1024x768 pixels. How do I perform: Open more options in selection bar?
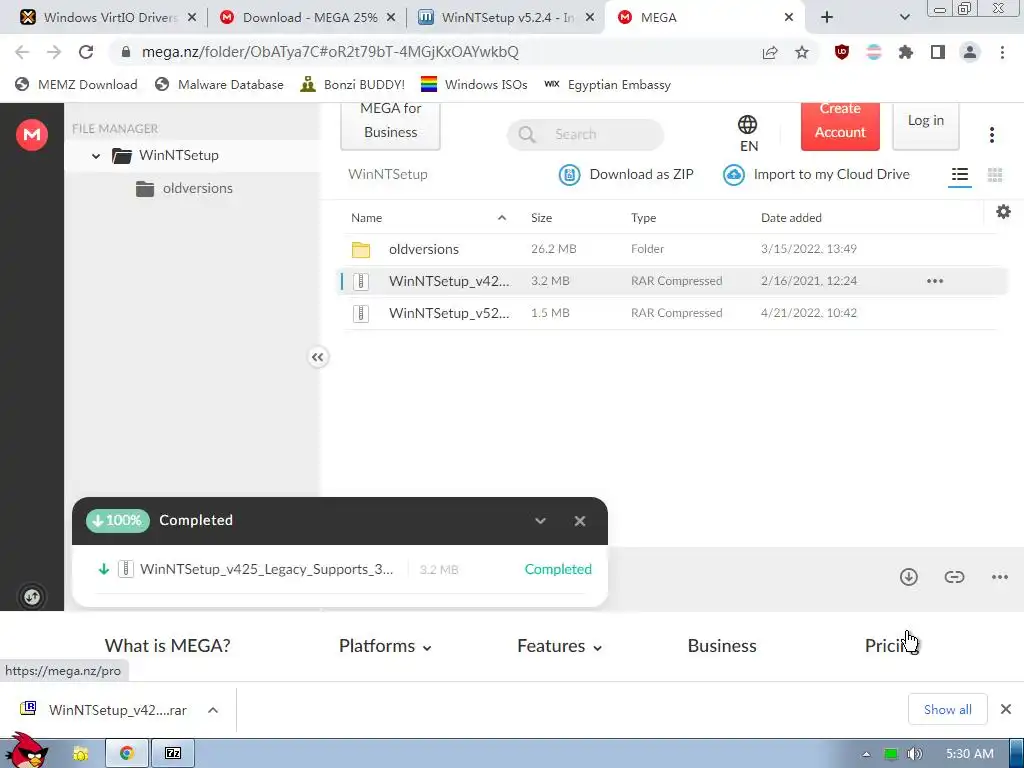(999, 577)
